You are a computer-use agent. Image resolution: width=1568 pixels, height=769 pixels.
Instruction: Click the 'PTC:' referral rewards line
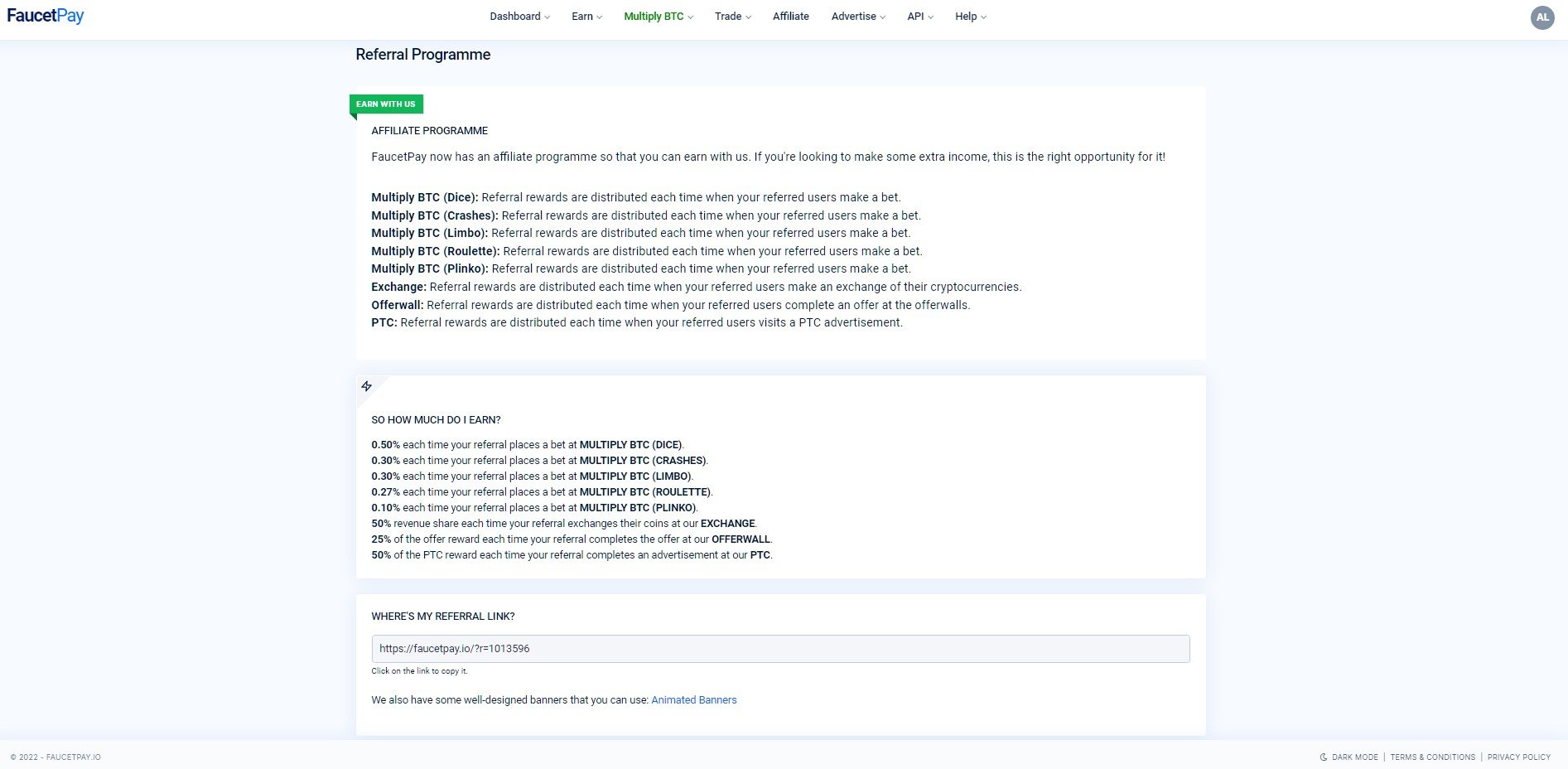637,322
